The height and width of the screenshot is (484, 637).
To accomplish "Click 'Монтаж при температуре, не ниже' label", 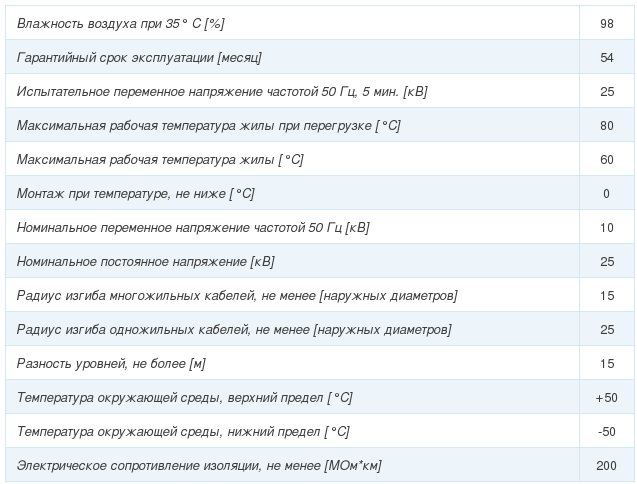I will 135,193.
